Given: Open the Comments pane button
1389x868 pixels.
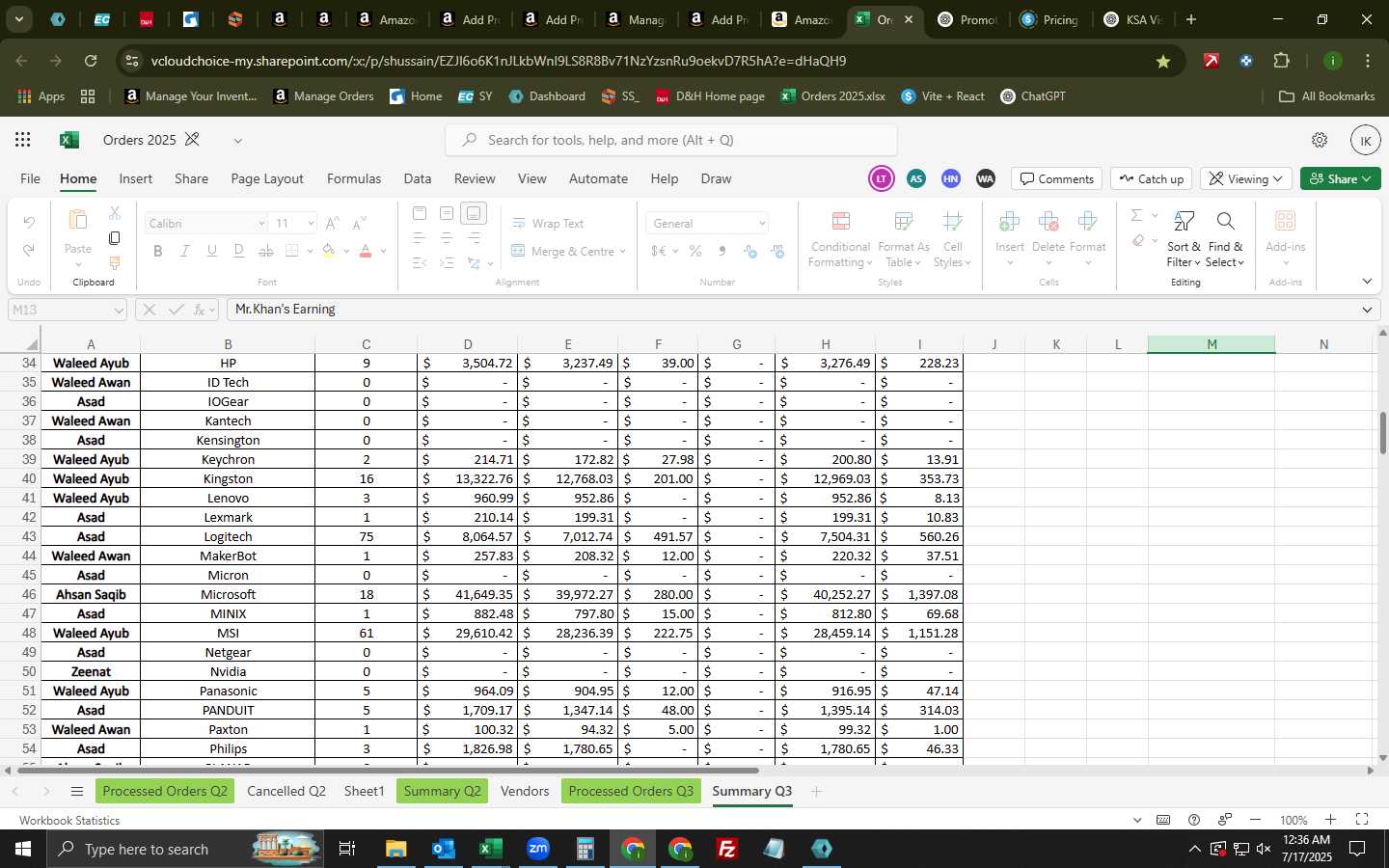Looking at the screenshot, I should pyautogui.click(x=1057, y=178).
